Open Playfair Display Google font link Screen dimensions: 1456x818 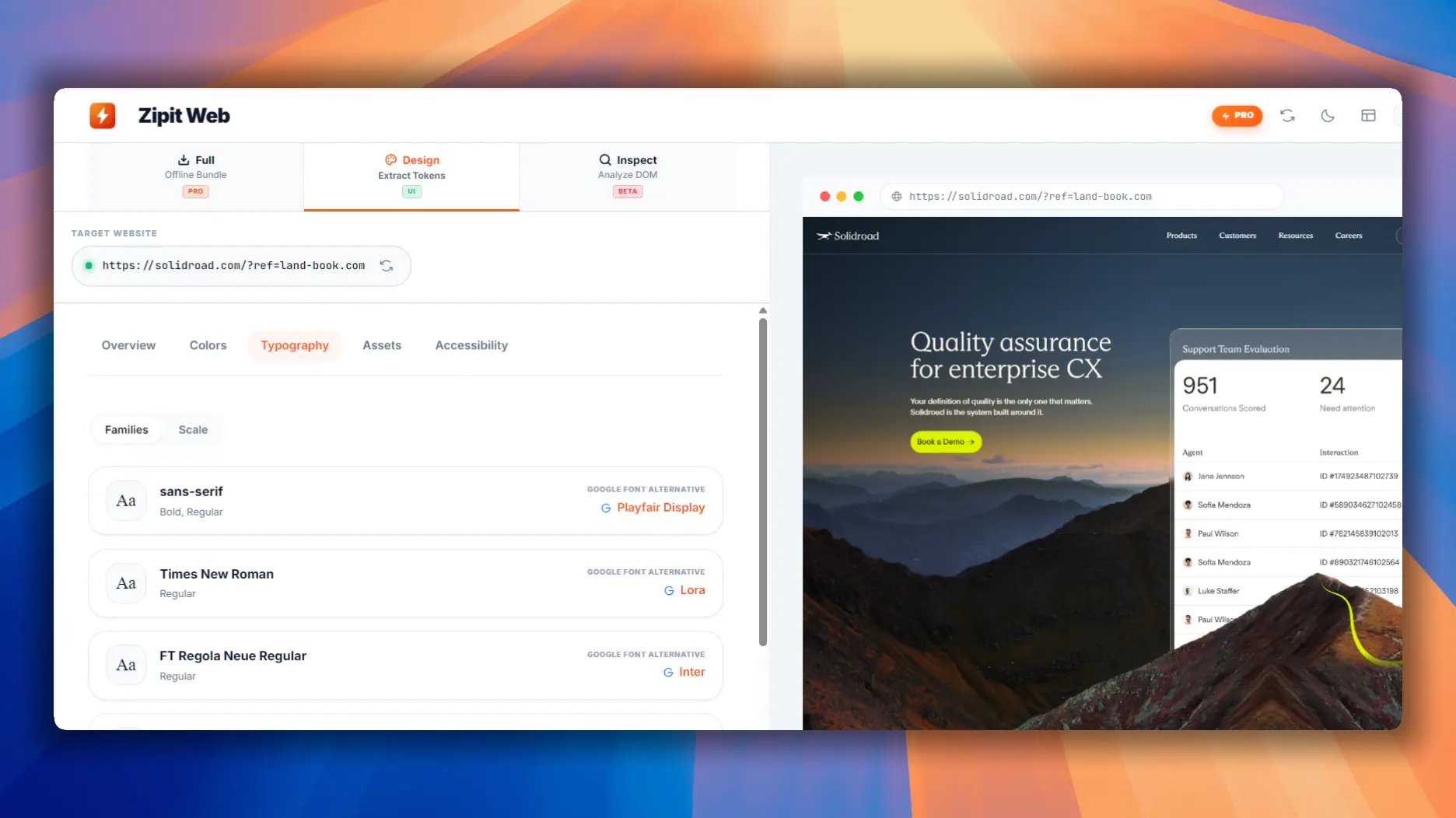pos(660,508)
